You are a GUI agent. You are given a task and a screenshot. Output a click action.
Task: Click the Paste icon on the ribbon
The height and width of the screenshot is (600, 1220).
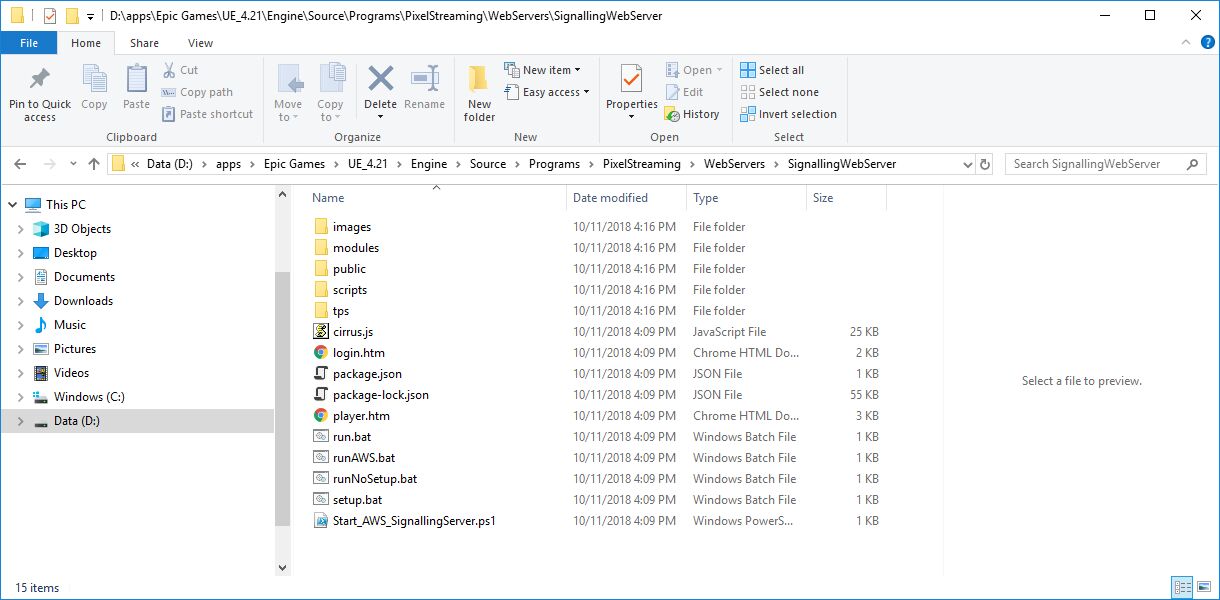tap(136, 93)
